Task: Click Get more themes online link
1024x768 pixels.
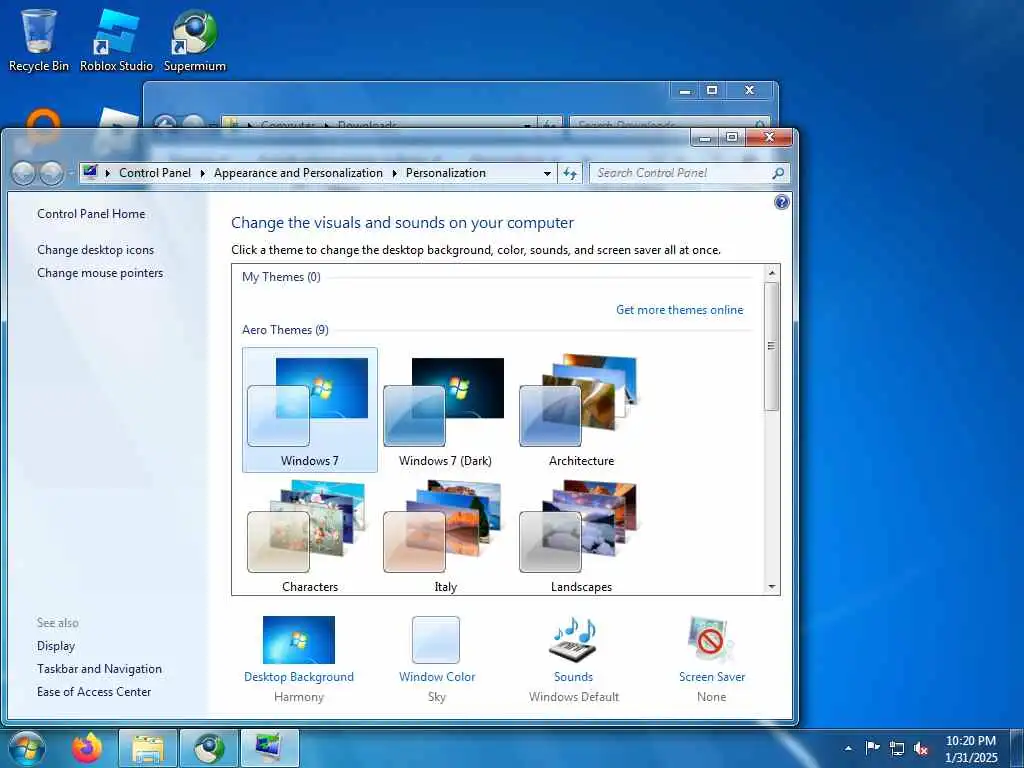Action: 679,310
